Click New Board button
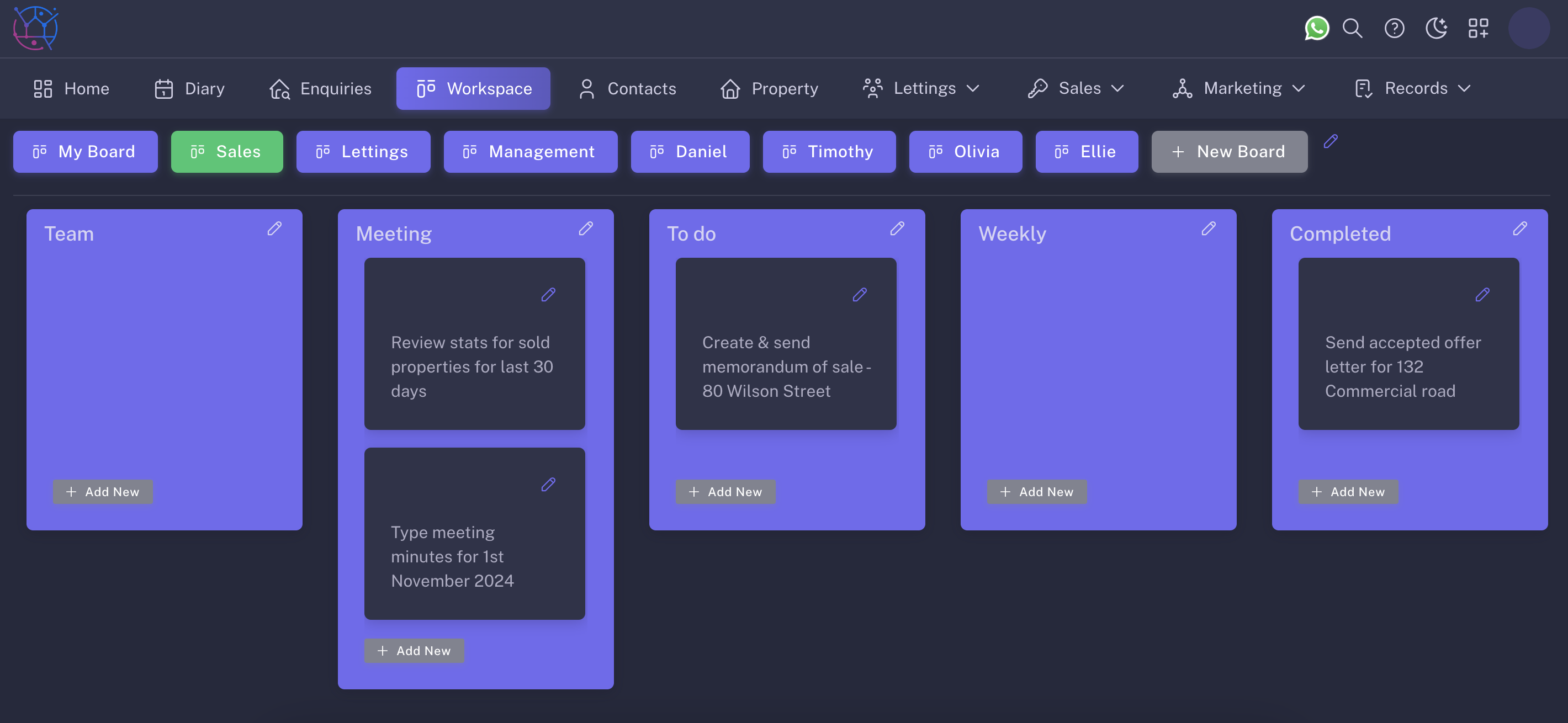1568x723 pixels. click(x=1228, y=152)
